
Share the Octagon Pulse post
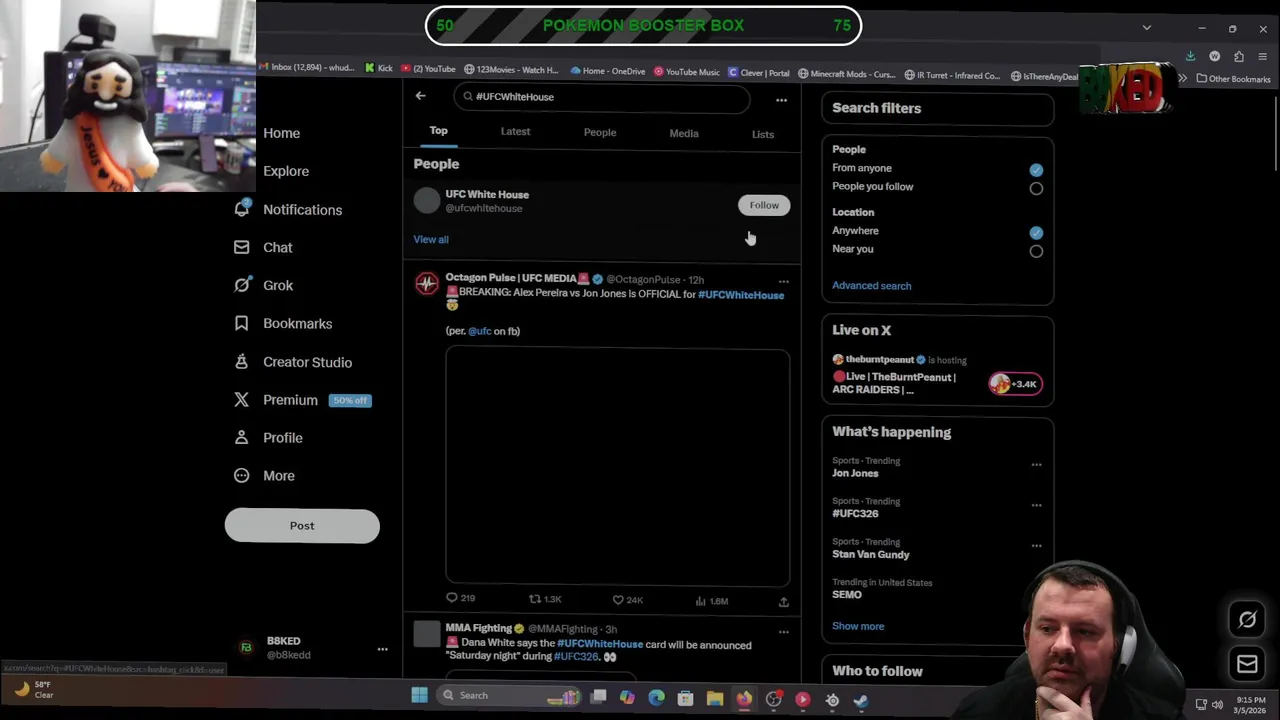pyautogui.click(x=783, y=602)
